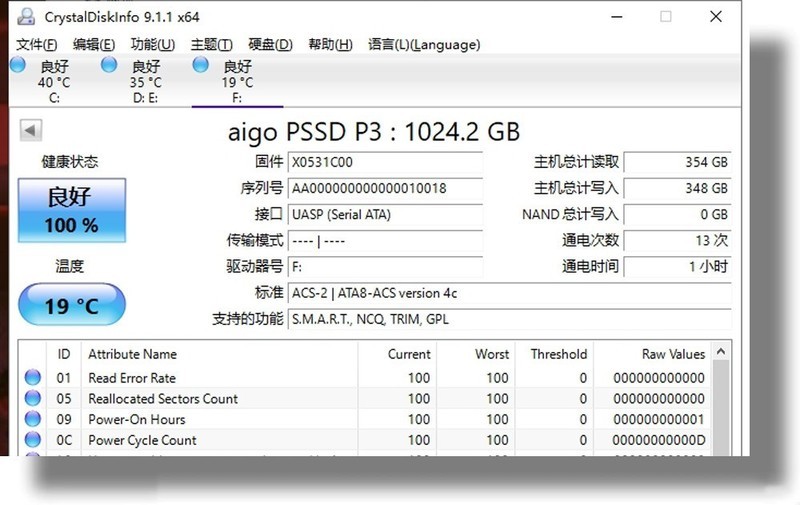
Task: Click the blue status orb for drive C:
Action: click(18, 65)
